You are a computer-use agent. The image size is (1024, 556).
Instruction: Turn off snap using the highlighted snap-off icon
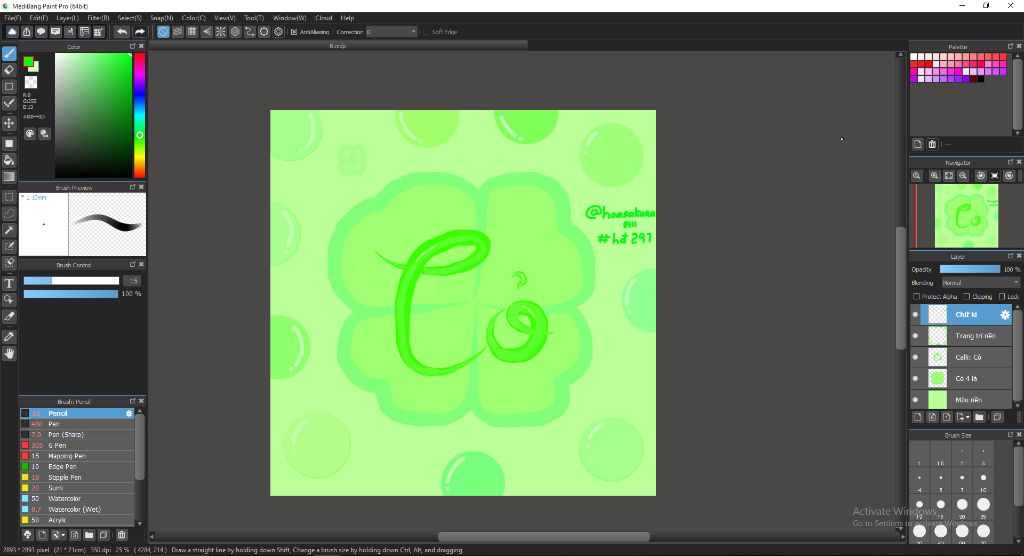(163, 31)
